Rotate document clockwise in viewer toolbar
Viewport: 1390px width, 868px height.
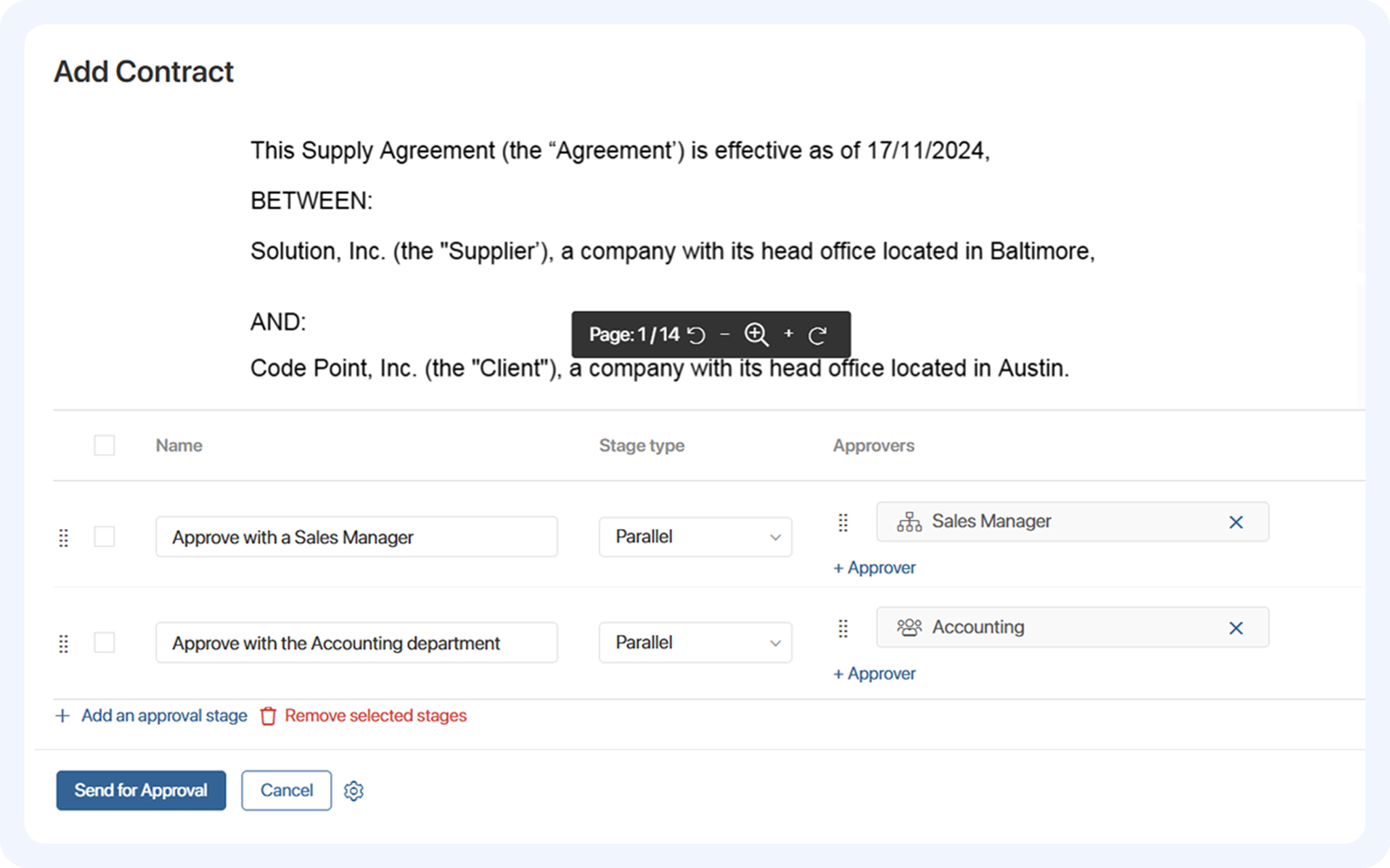(818, 335)
